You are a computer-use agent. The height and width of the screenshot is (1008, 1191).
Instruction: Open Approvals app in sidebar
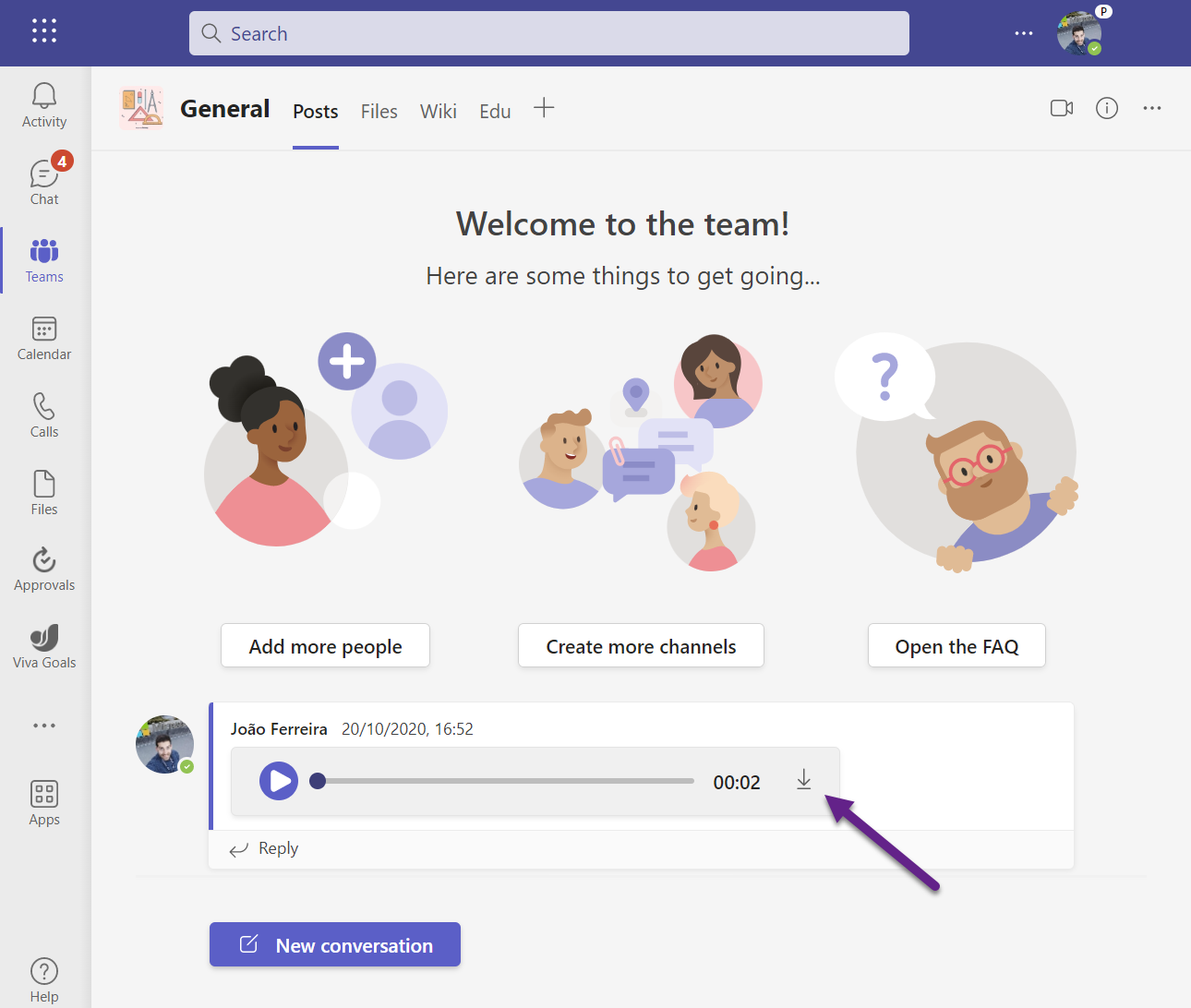44,569
